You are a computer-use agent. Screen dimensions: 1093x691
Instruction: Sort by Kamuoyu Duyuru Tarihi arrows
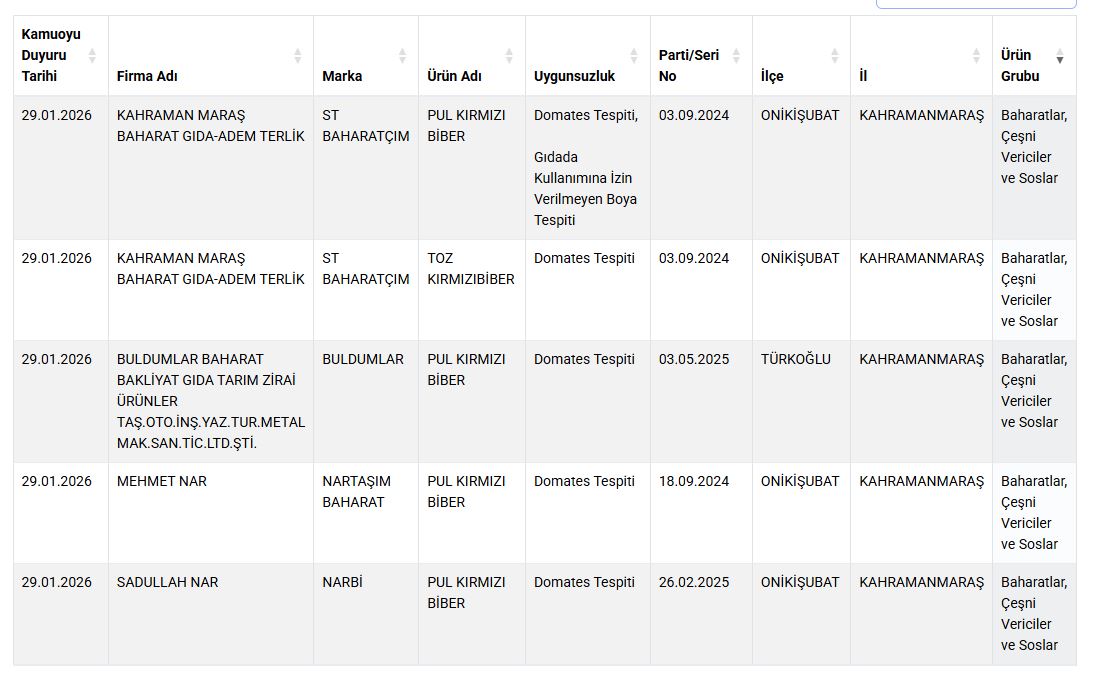click(92, 56)
